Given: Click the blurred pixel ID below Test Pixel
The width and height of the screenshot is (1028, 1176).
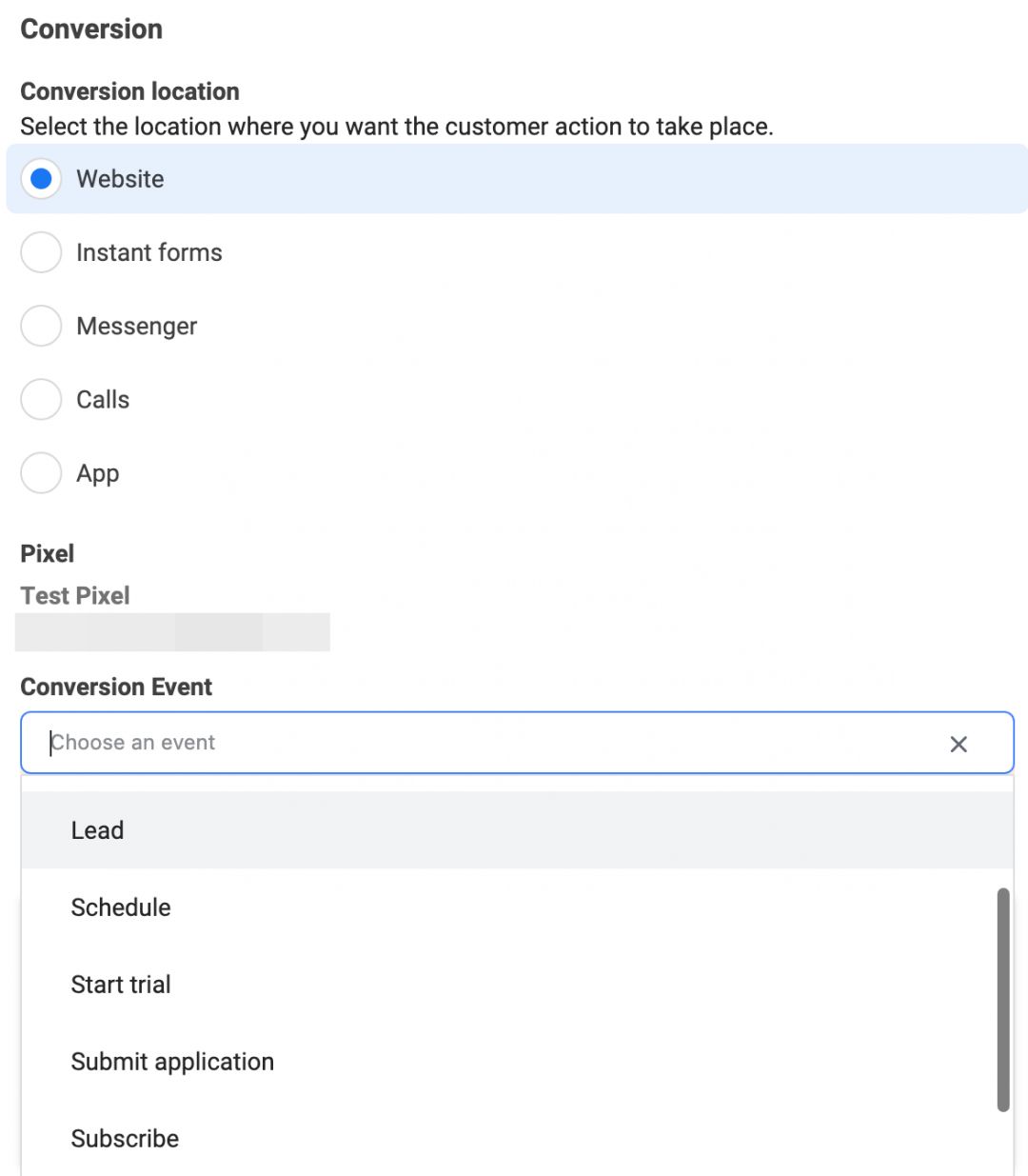Looking at the screenshot, I should [172, 632].
